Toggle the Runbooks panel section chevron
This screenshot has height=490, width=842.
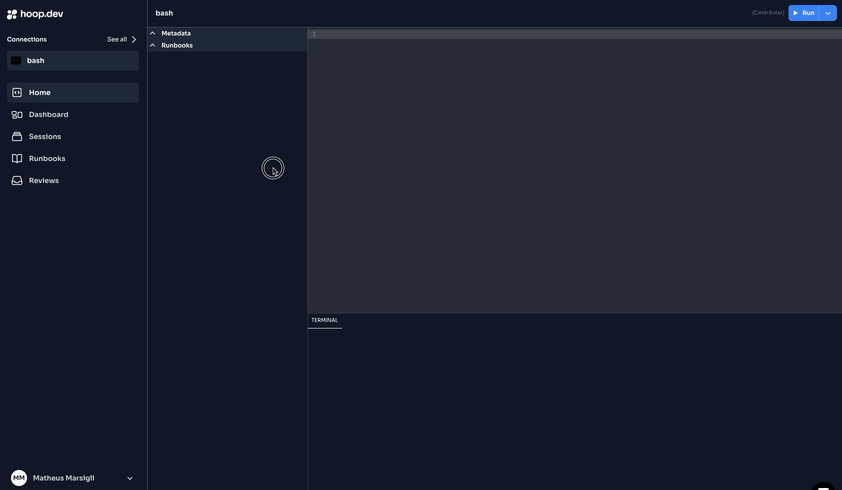(153, 45)
